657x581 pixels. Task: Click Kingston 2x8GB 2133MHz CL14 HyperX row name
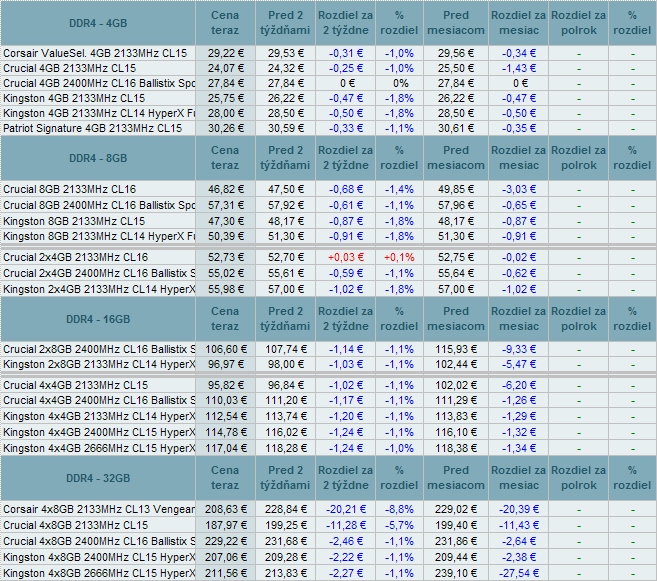(x=99, y=364)
